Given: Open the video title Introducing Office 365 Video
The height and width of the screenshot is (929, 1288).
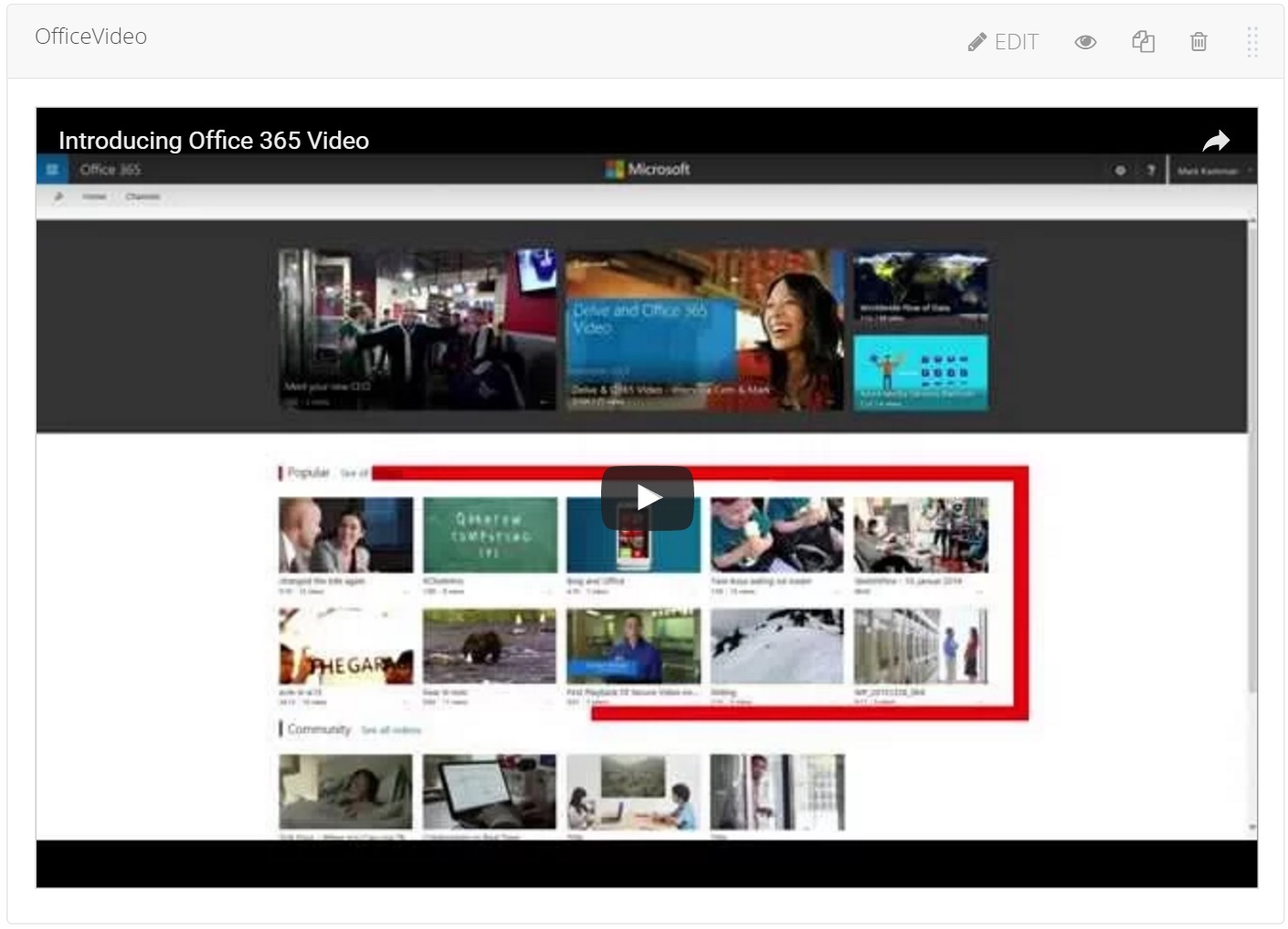Looking at the screenshot, I should 214,141.
